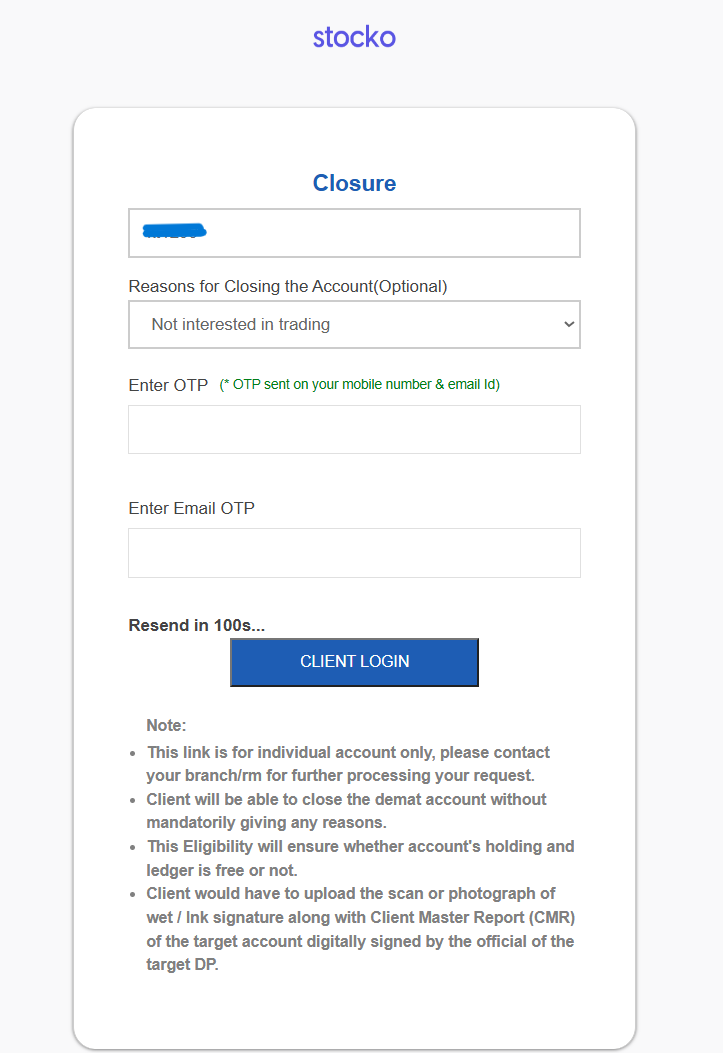This screenshot has height=1053, width=723.
Task: Select the 'Not interested in trading' option text
Action: click(x=240, y=324)
